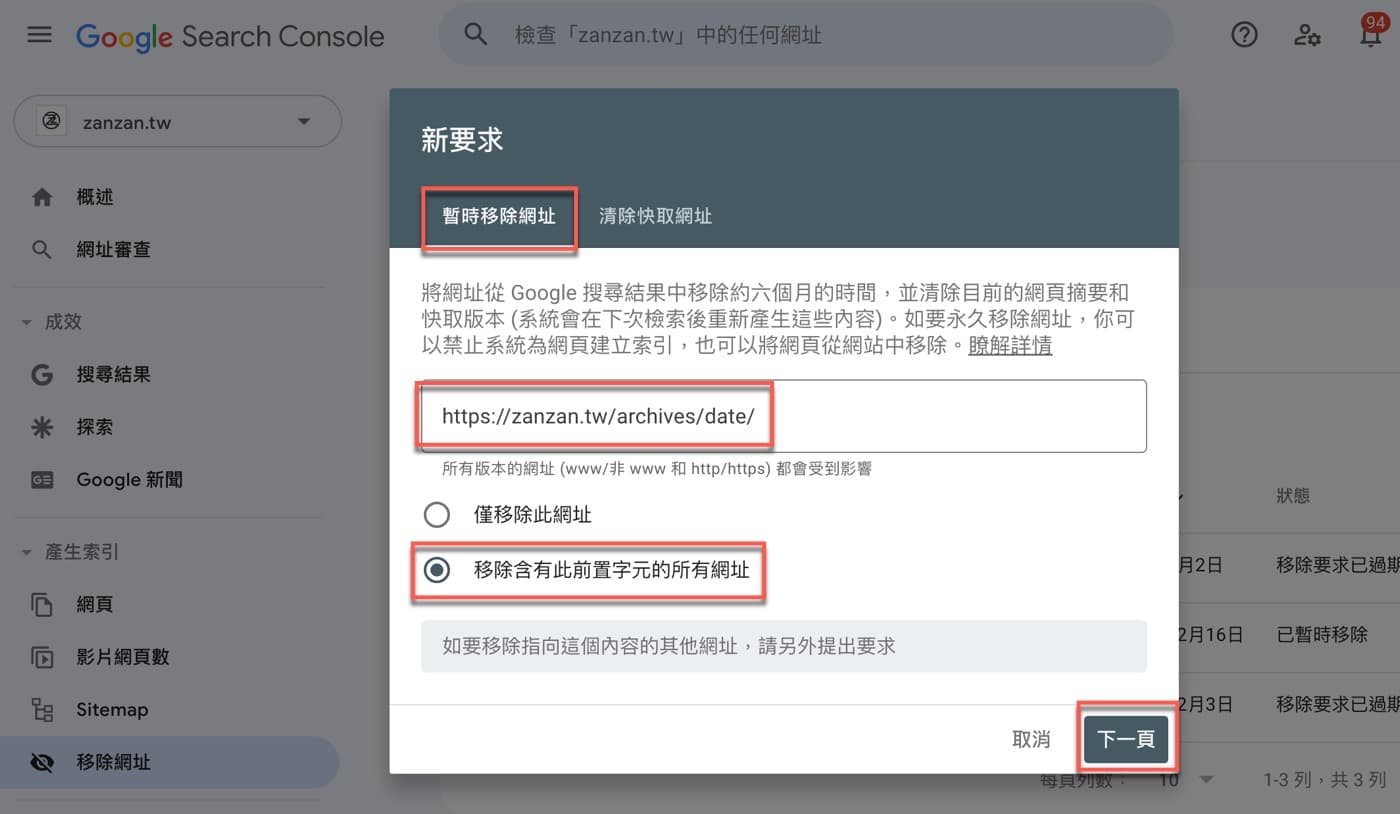The image size is (1400, 814).
Task: Click the 已暫時移除 status cell
Action: pyautogui.click(x=1322, y=634)
